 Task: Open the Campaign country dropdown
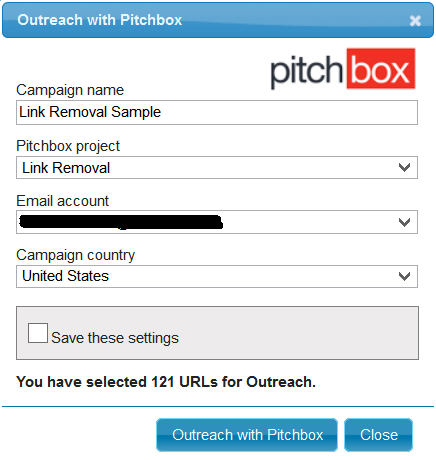point(217,276)
